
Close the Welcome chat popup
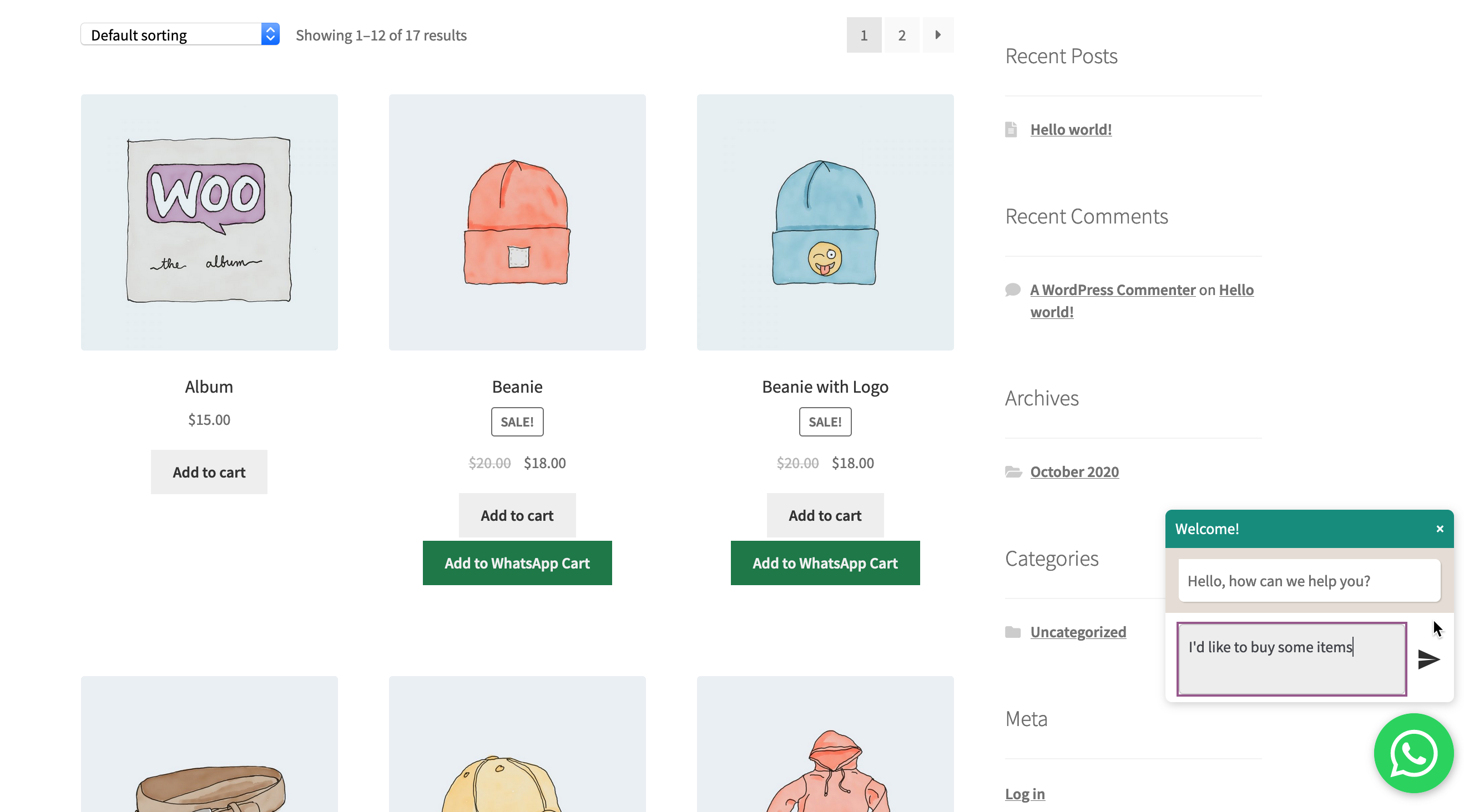tap(1440, 528)
